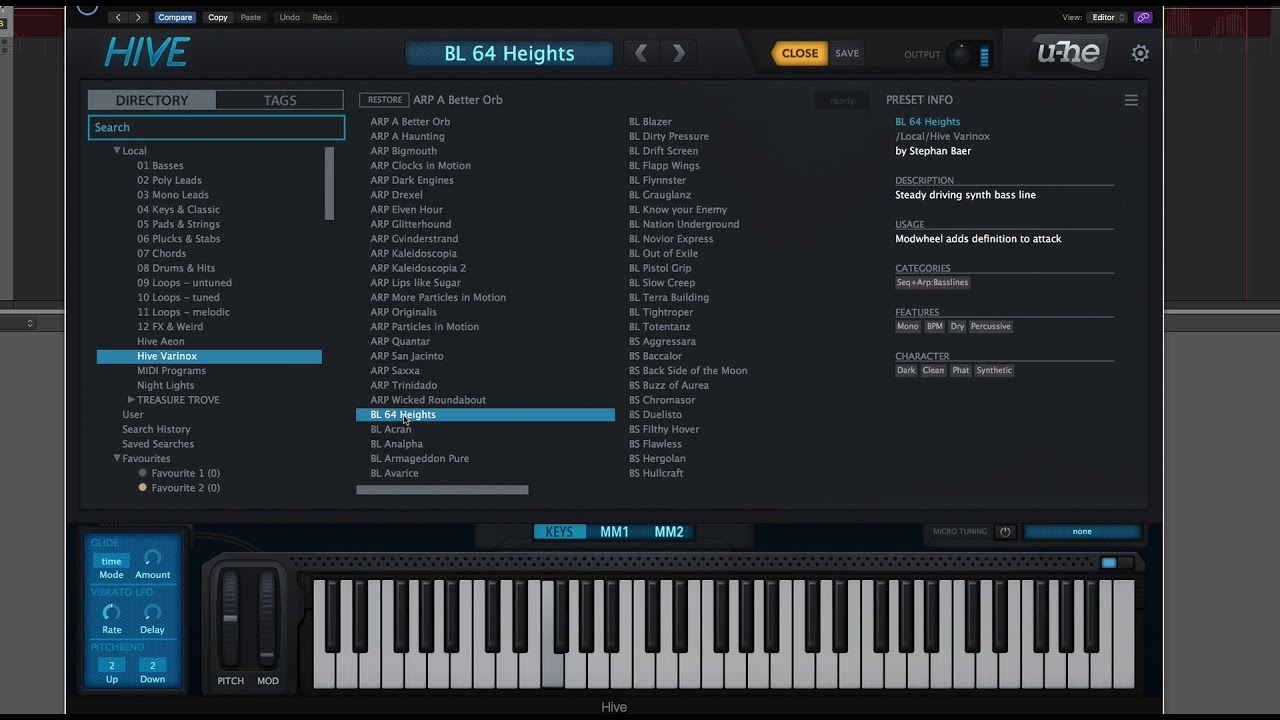The height and width of the screenshot is (720, 1280).
Task: Click the Vibrato LFO Rate knob
Action: click(111, 612)
